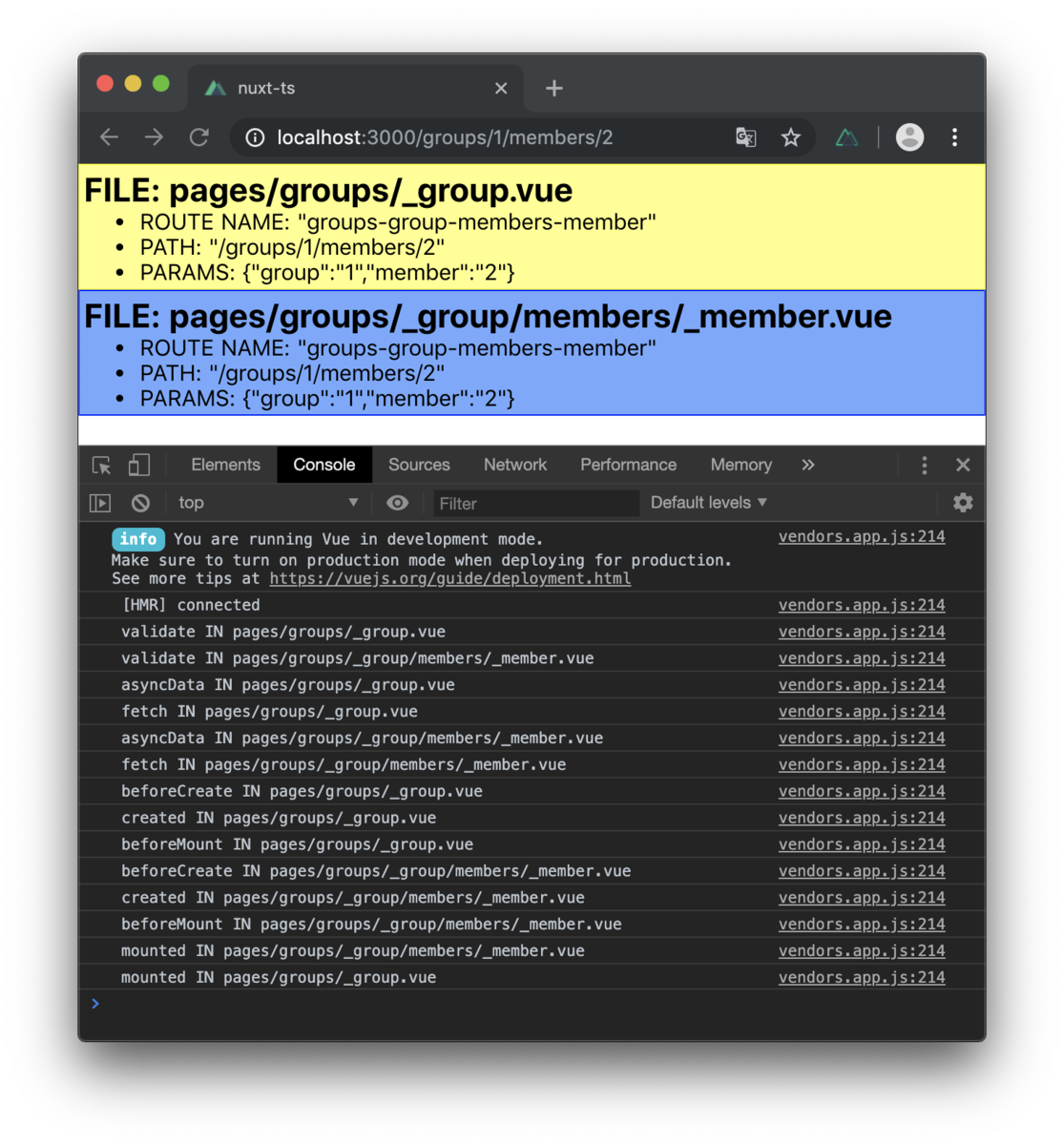Close the DevTools panel
This screenshot has height=1145, width=1064.
click(963, 465)
